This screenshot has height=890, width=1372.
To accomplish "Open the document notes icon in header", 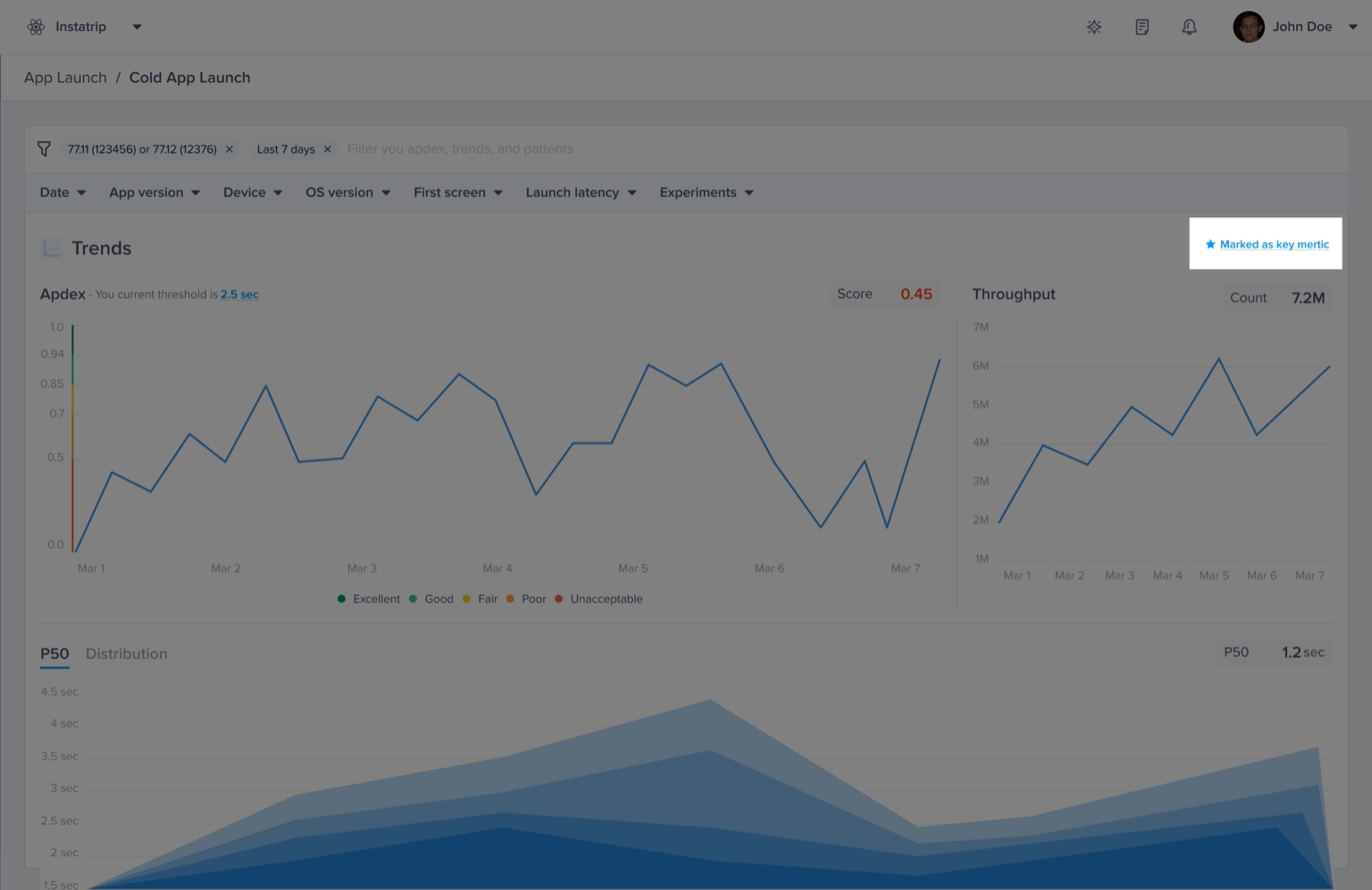I will (1142, 27).
